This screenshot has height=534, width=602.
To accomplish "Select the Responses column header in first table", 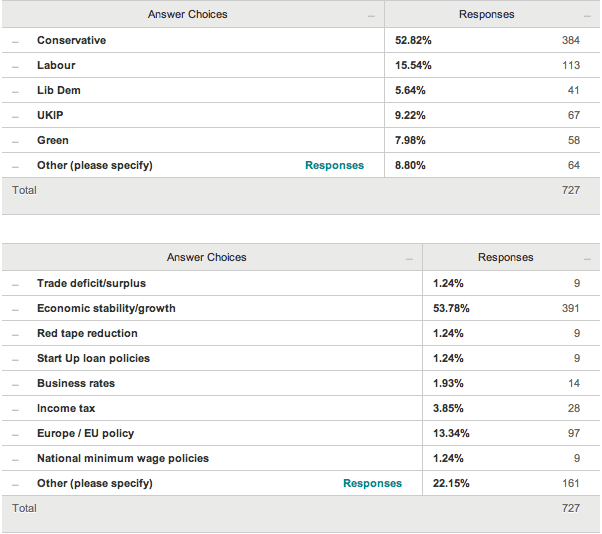I will (486, 15).
